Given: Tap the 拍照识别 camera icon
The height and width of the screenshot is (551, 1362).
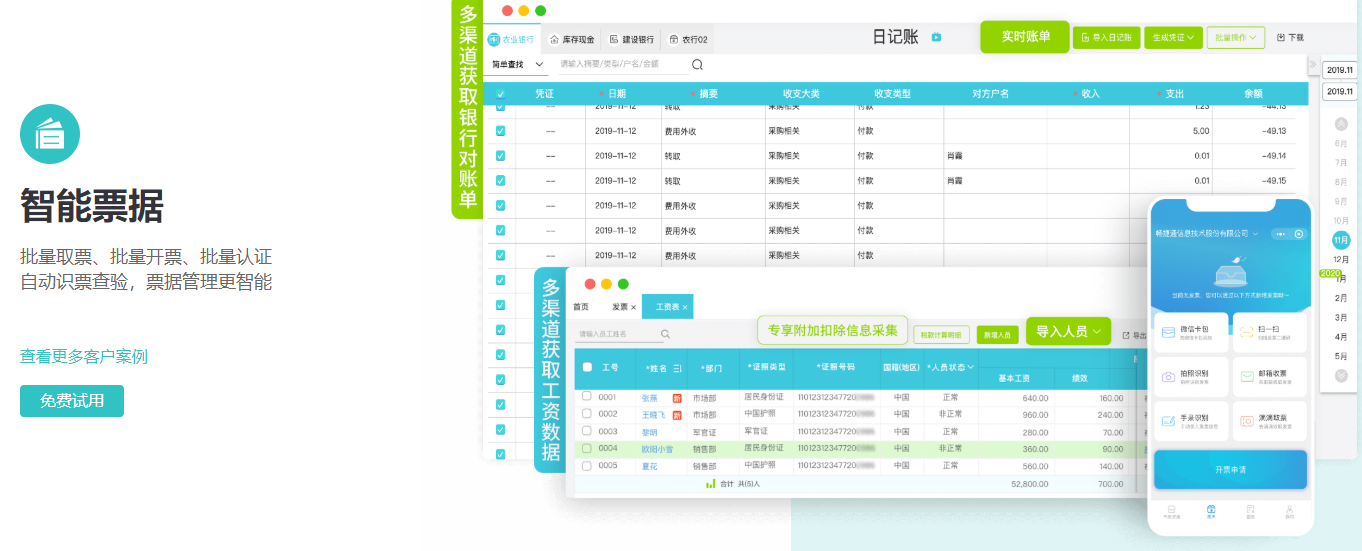Looking at the screenshot, I should 1168,377.
